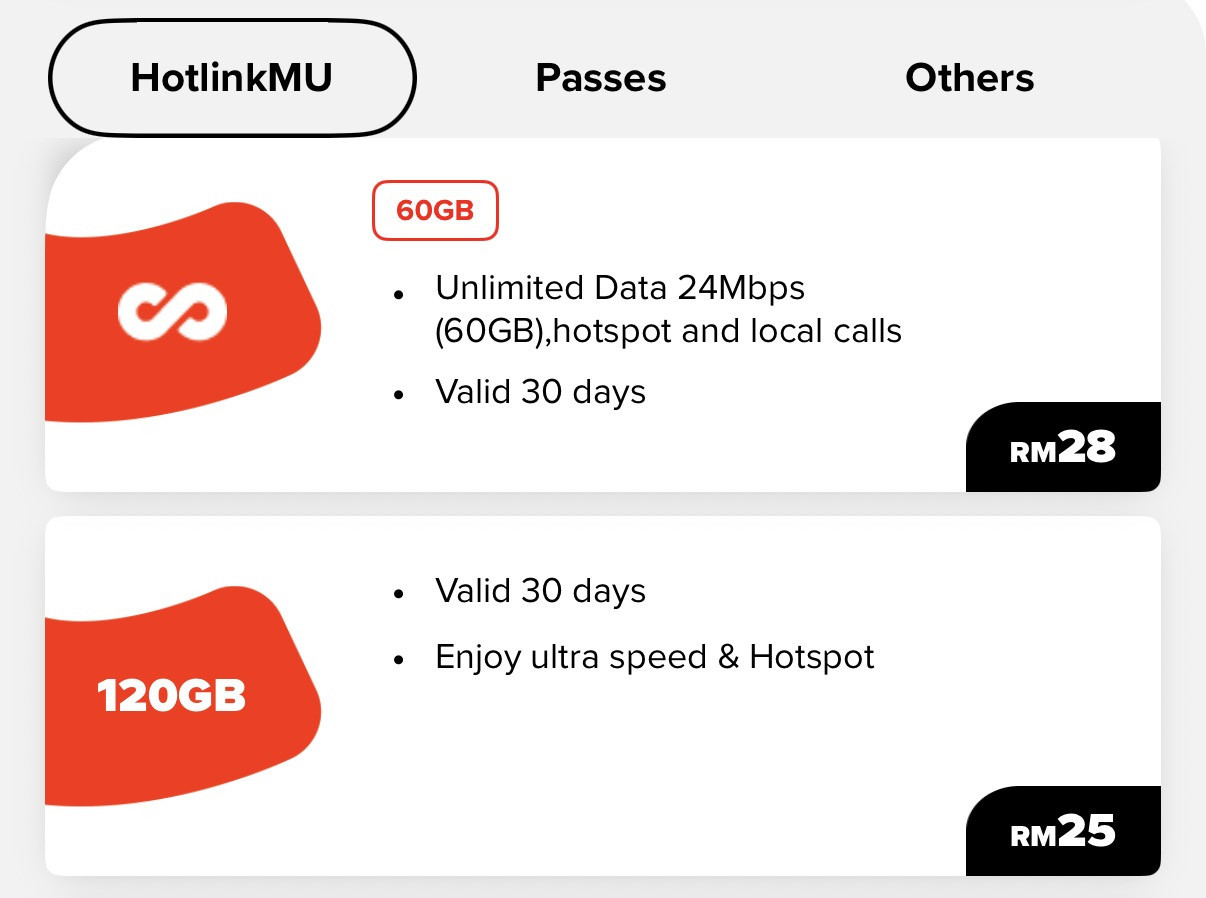Tap the 120GB red label
This screenshot has height=898, width=1206.
(x=171, y=697)
